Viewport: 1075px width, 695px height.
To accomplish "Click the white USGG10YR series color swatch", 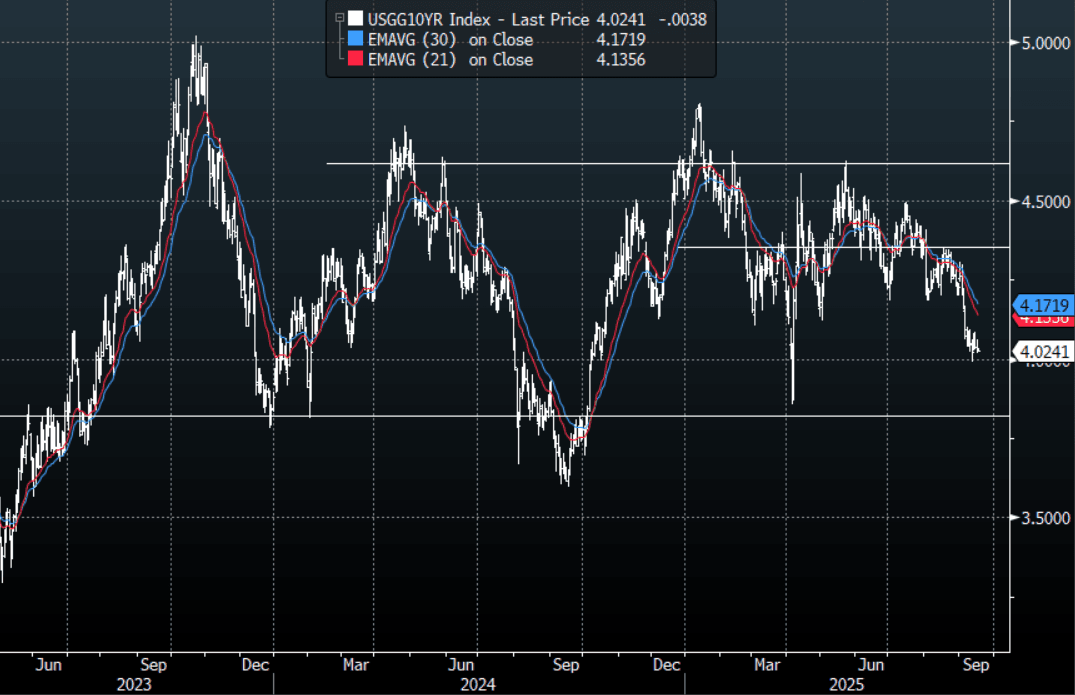I will pyautogui.click(x=354, y=18).
